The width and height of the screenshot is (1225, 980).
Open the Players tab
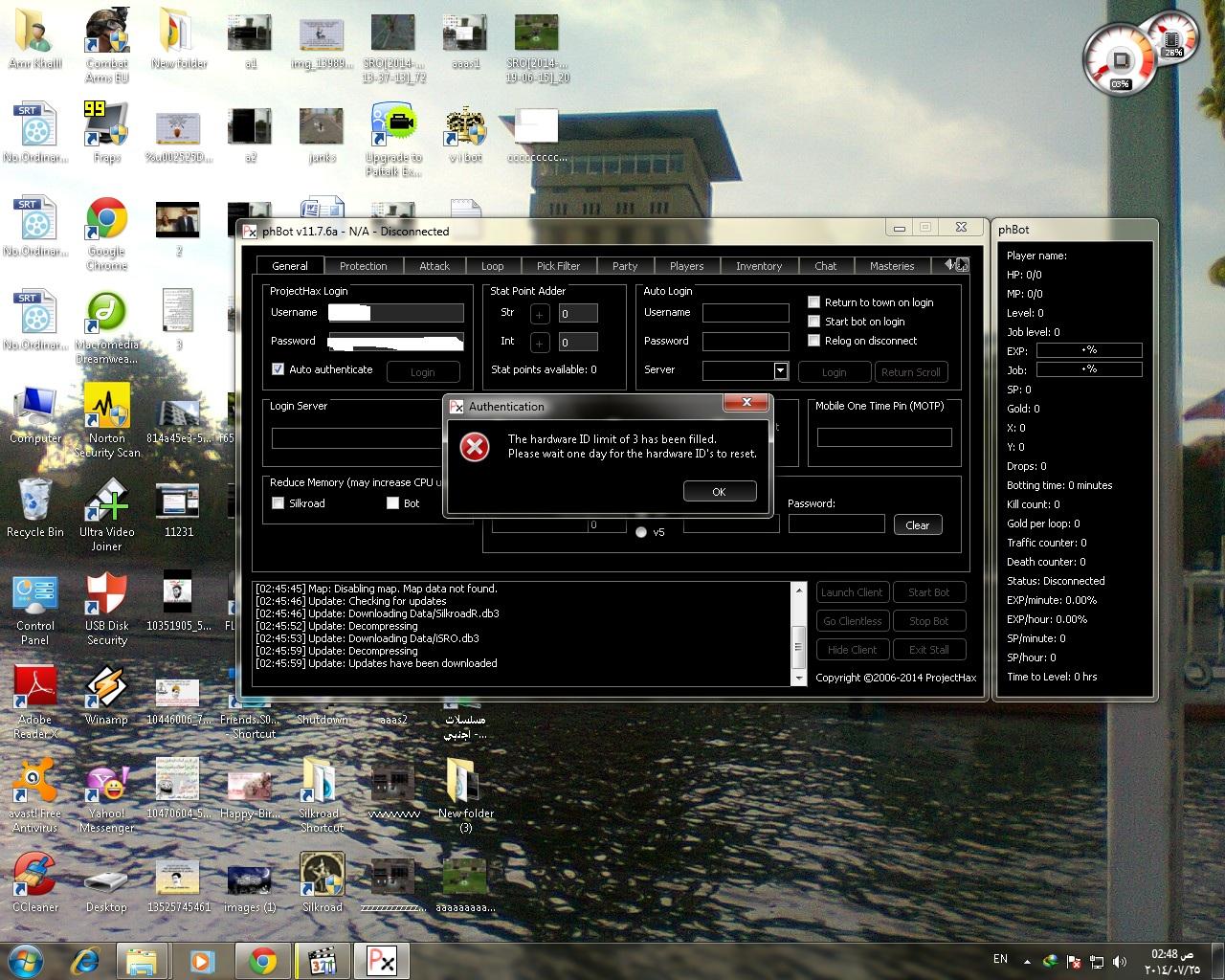[687, 266]
